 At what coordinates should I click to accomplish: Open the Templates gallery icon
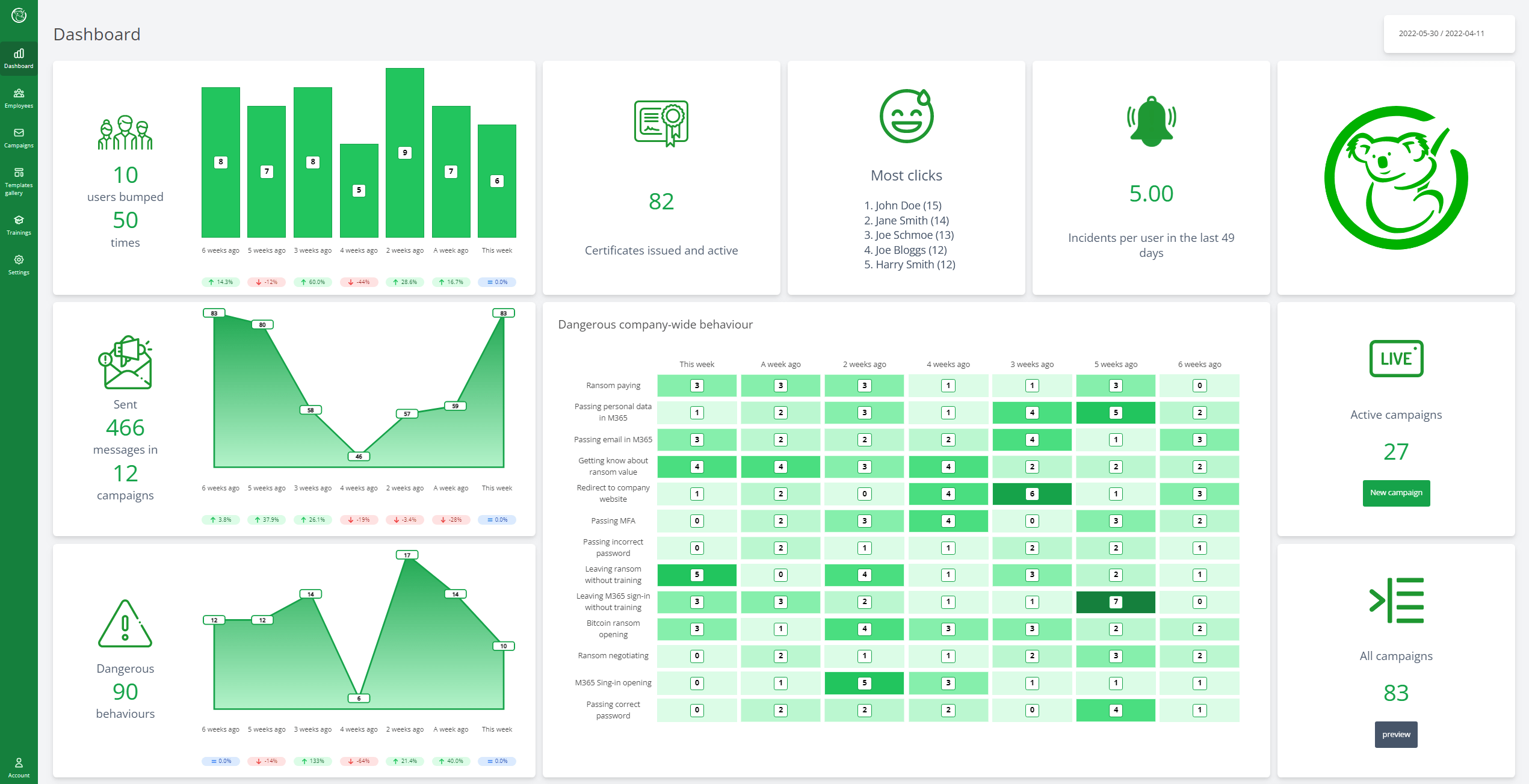(x=19, y=173)
